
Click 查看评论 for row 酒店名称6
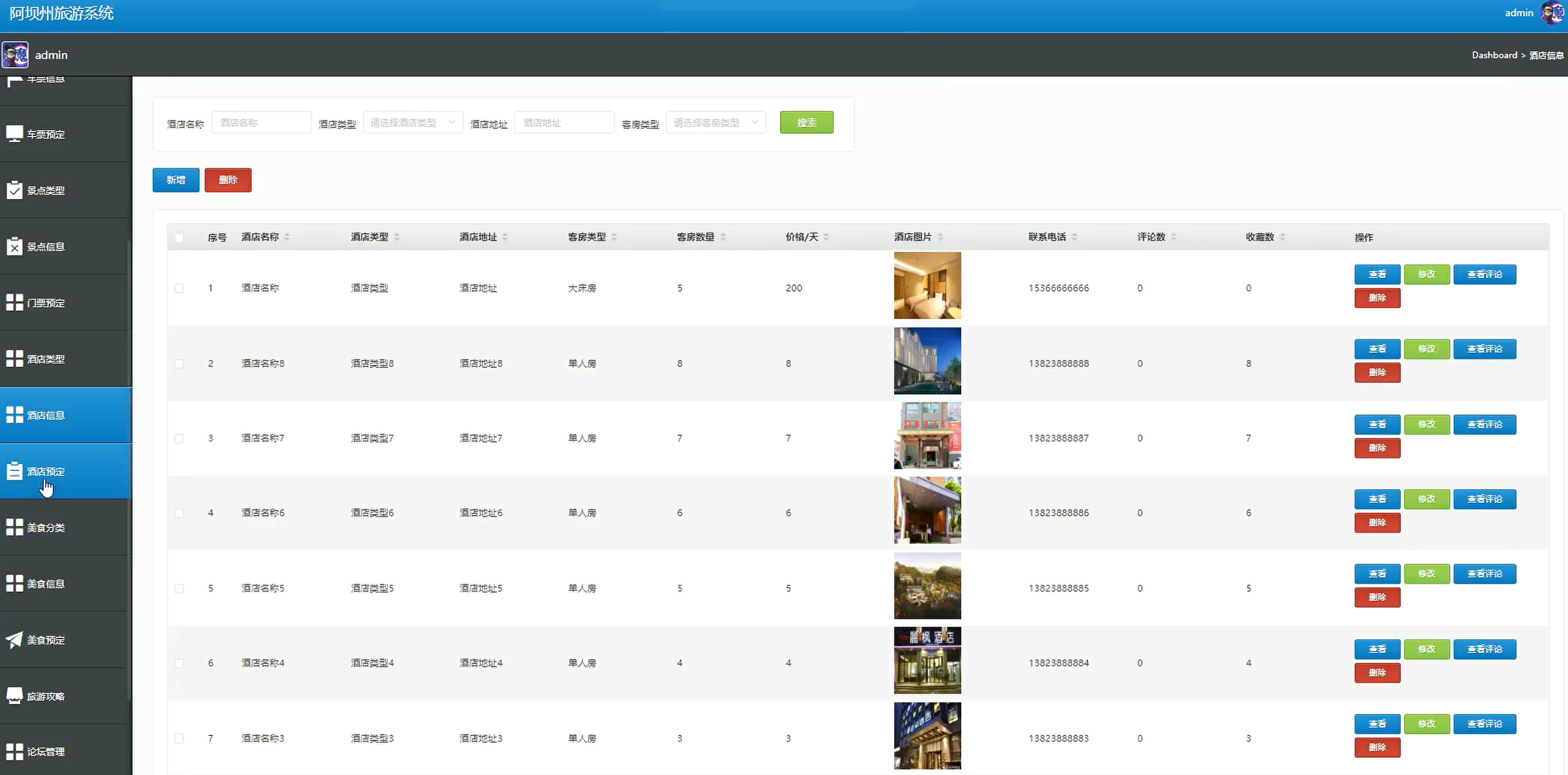[x=1485, y=499]
